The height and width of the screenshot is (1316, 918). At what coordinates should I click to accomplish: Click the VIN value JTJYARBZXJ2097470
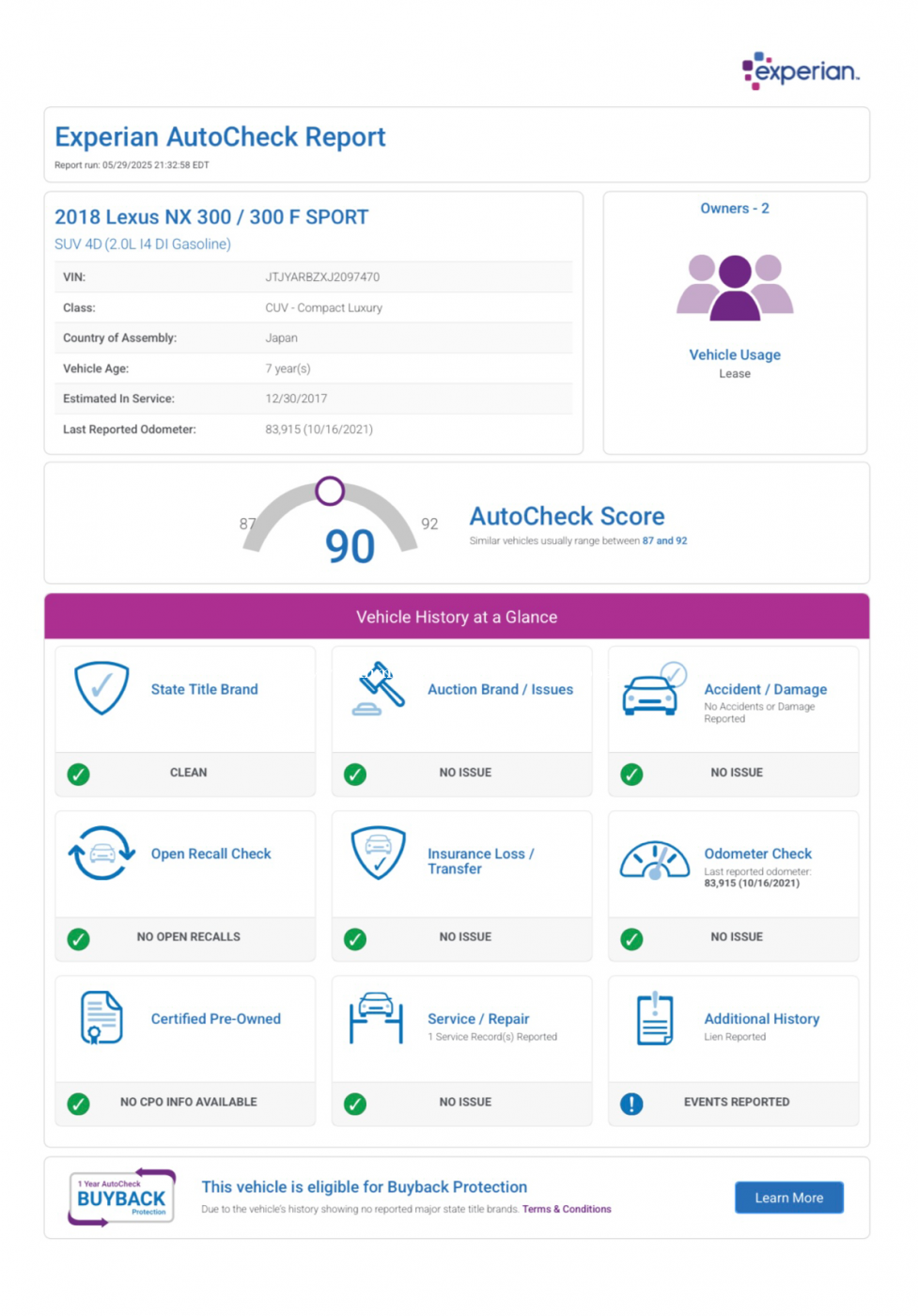pos(322,277)
